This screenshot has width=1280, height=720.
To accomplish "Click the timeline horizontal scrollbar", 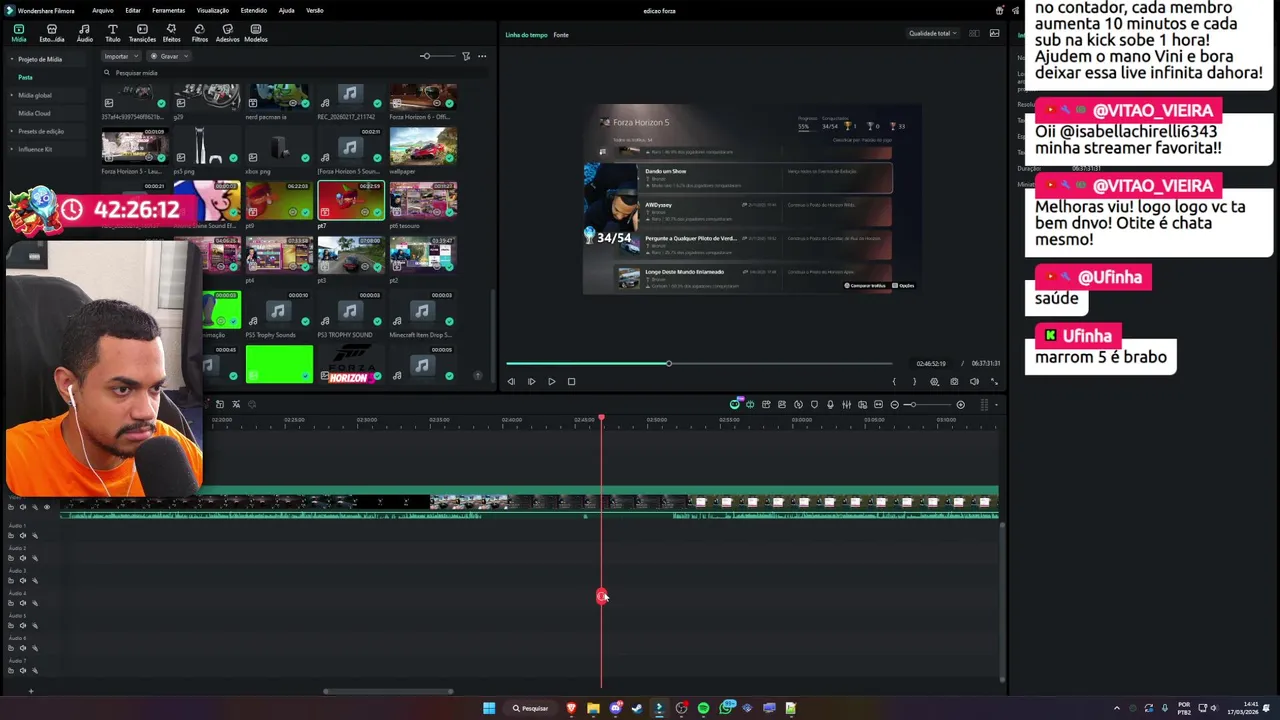I will coord(388,691).
